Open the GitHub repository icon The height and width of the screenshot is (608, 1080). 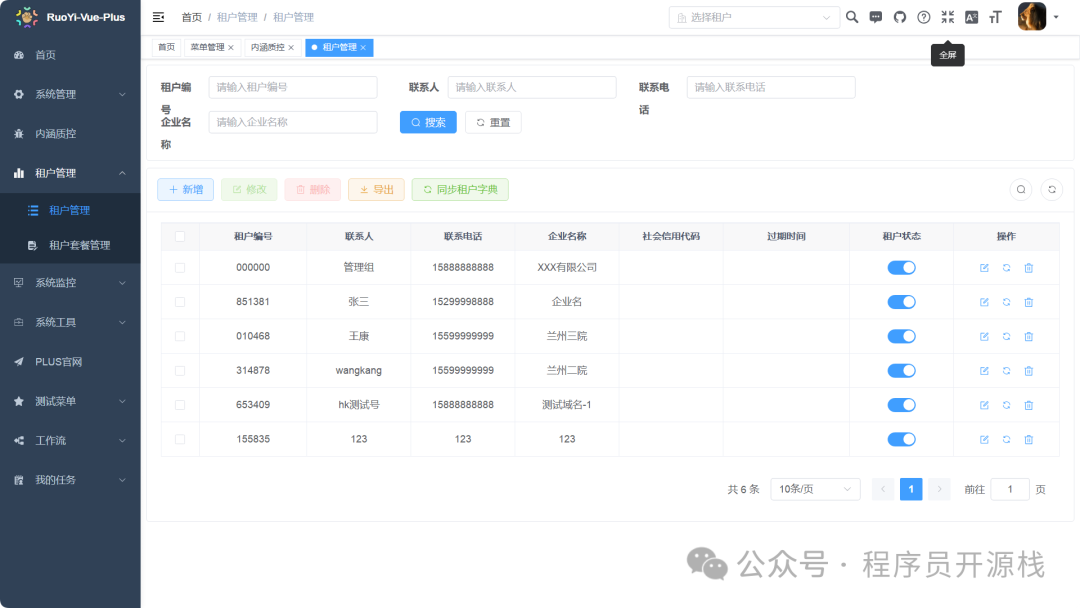(900, 17)
